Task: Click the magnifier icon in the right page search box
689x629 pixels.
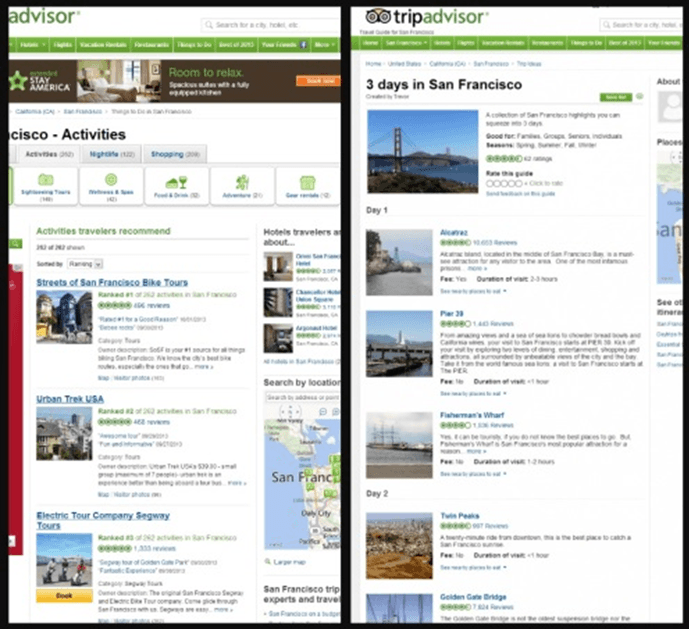Action: [606, 25]
